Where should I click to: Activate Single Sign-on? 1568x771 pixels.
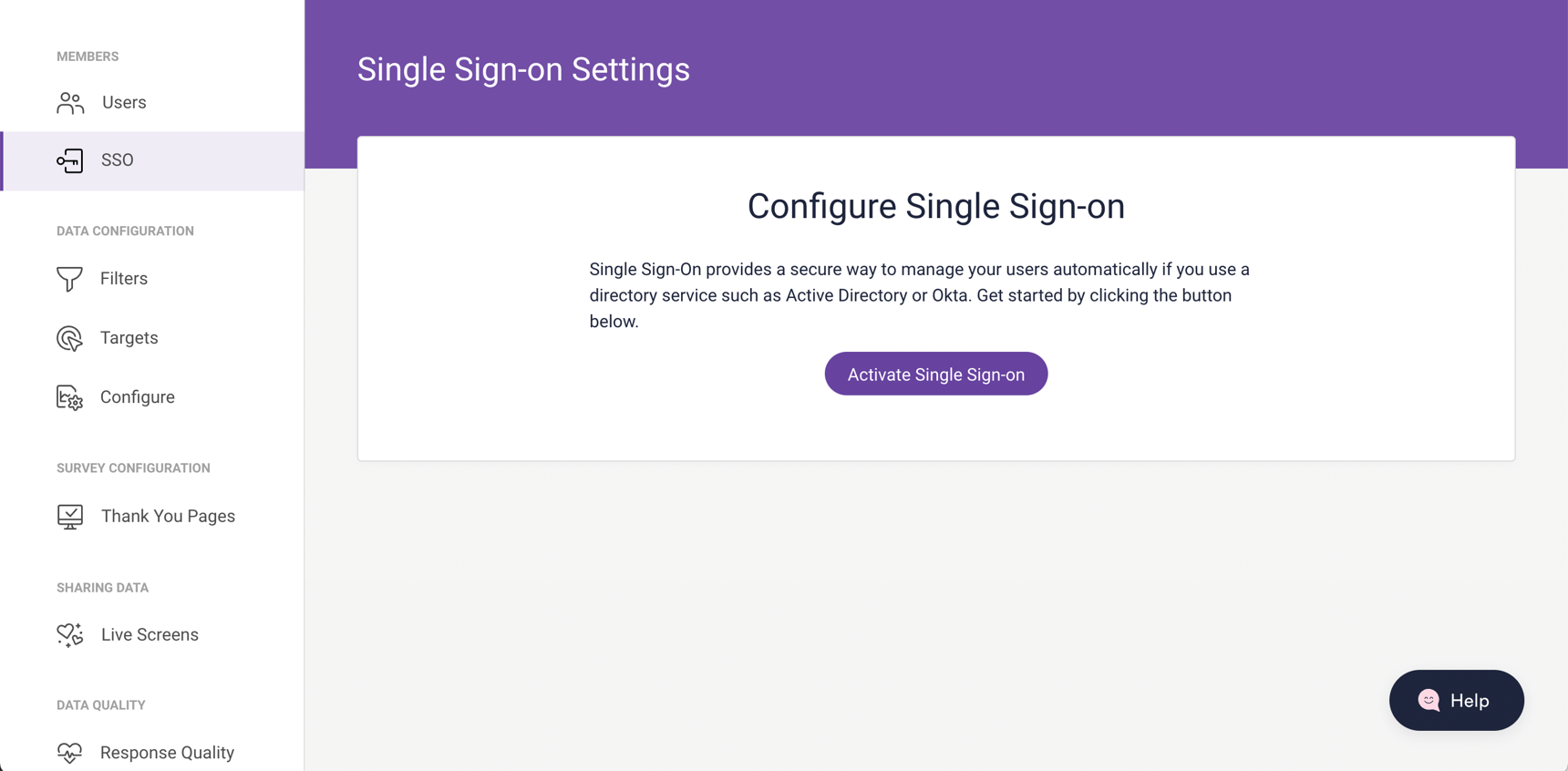[935, 374]
